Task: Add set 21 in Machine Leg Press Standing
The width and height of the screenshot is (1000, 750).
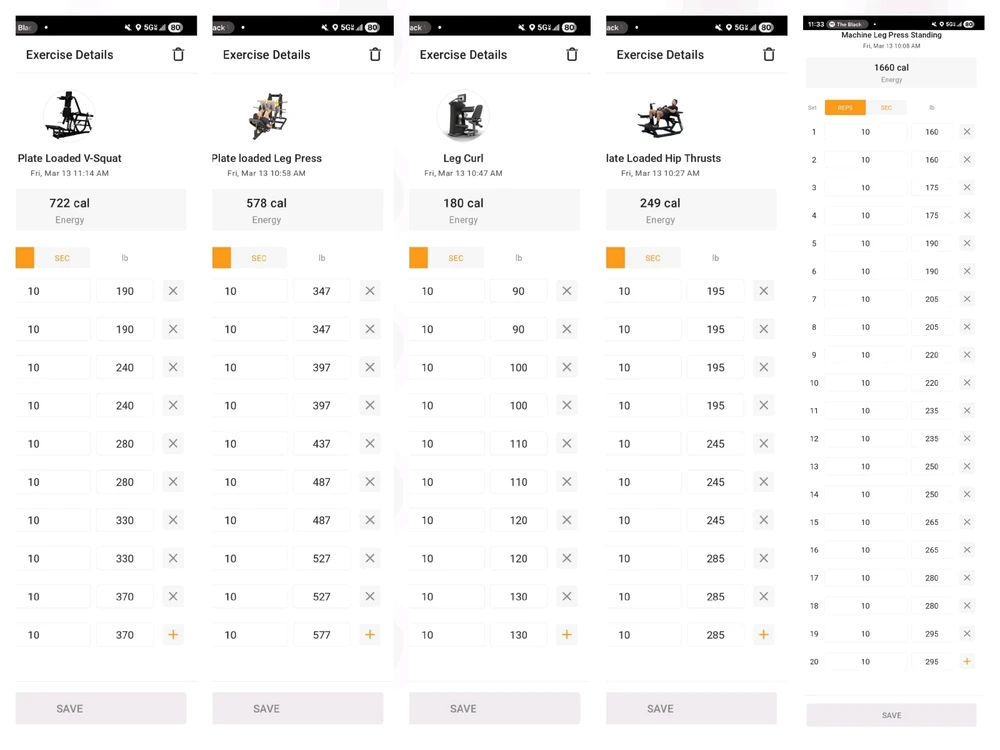Action: [x=967, y=662]
